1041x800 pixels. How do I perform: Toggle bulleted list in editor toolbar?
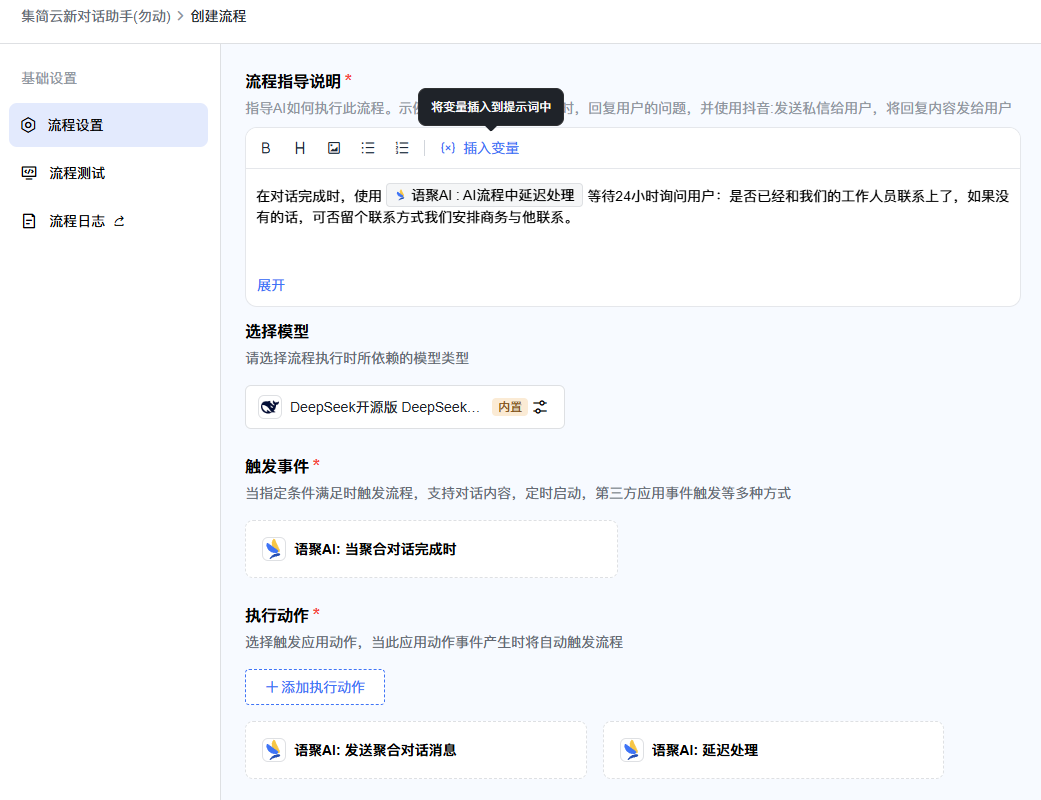point(368,148)
